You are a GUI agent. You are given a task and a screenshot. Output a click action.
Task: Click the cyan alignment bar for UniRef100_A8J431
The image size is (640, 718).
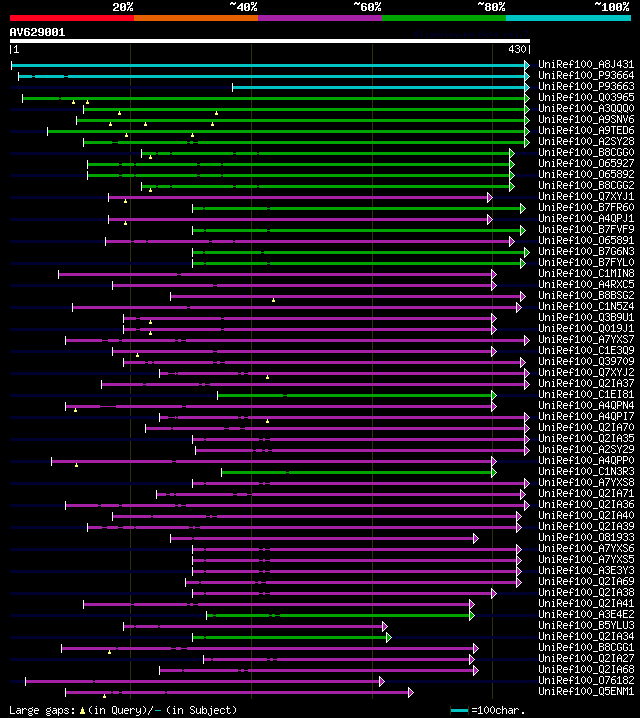(268, 65)
